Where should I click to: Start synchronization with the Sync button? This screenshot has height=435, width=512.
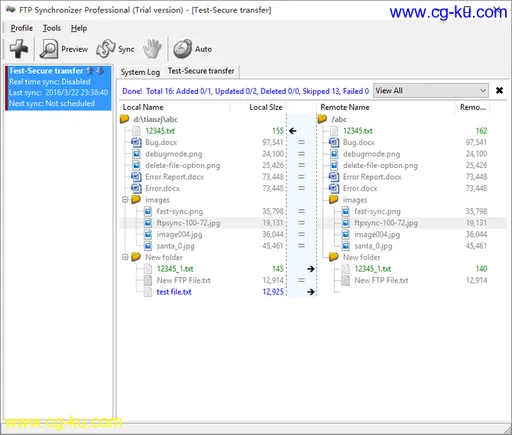(x=115, y=49)
